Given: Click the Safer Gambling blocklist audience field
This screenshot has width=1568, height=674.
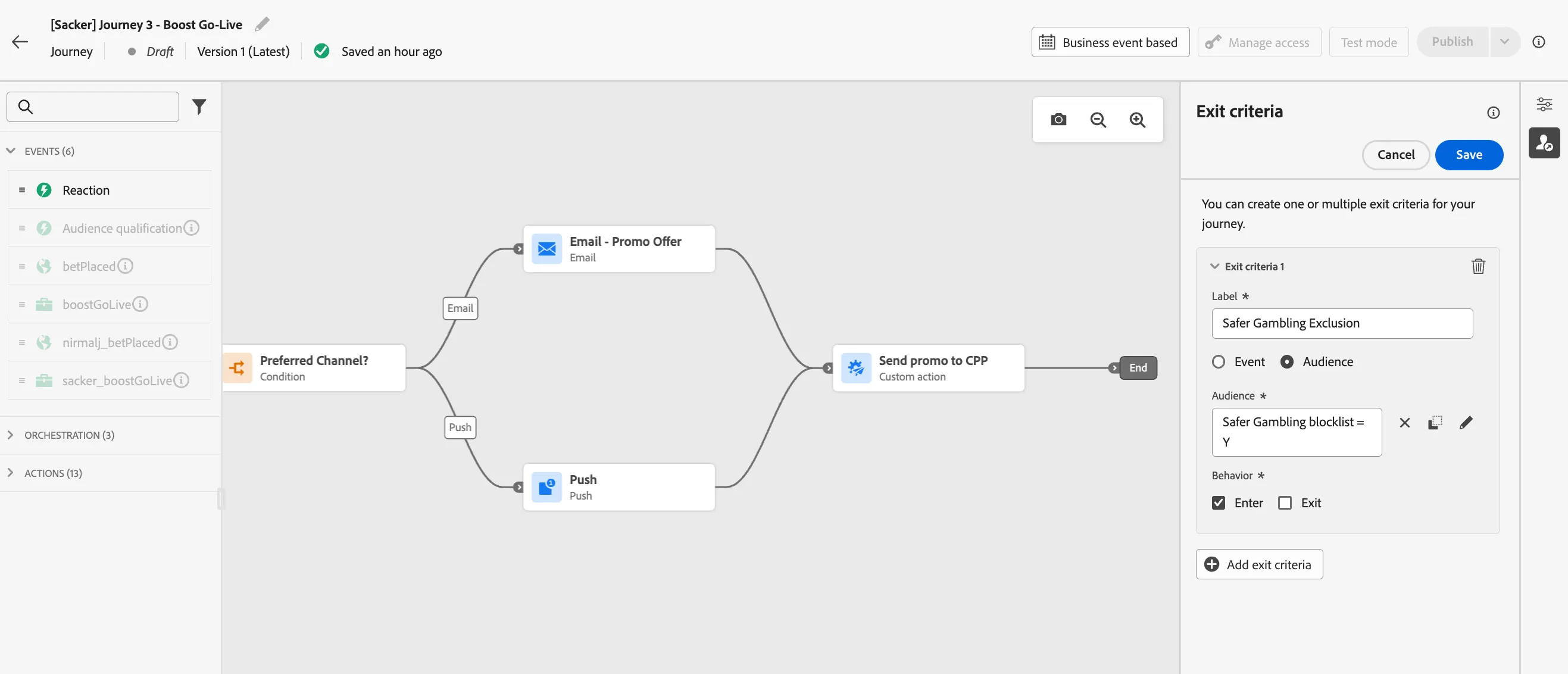Looking at the screenshot, I should pyautogui.click(x=1296, y=432).
